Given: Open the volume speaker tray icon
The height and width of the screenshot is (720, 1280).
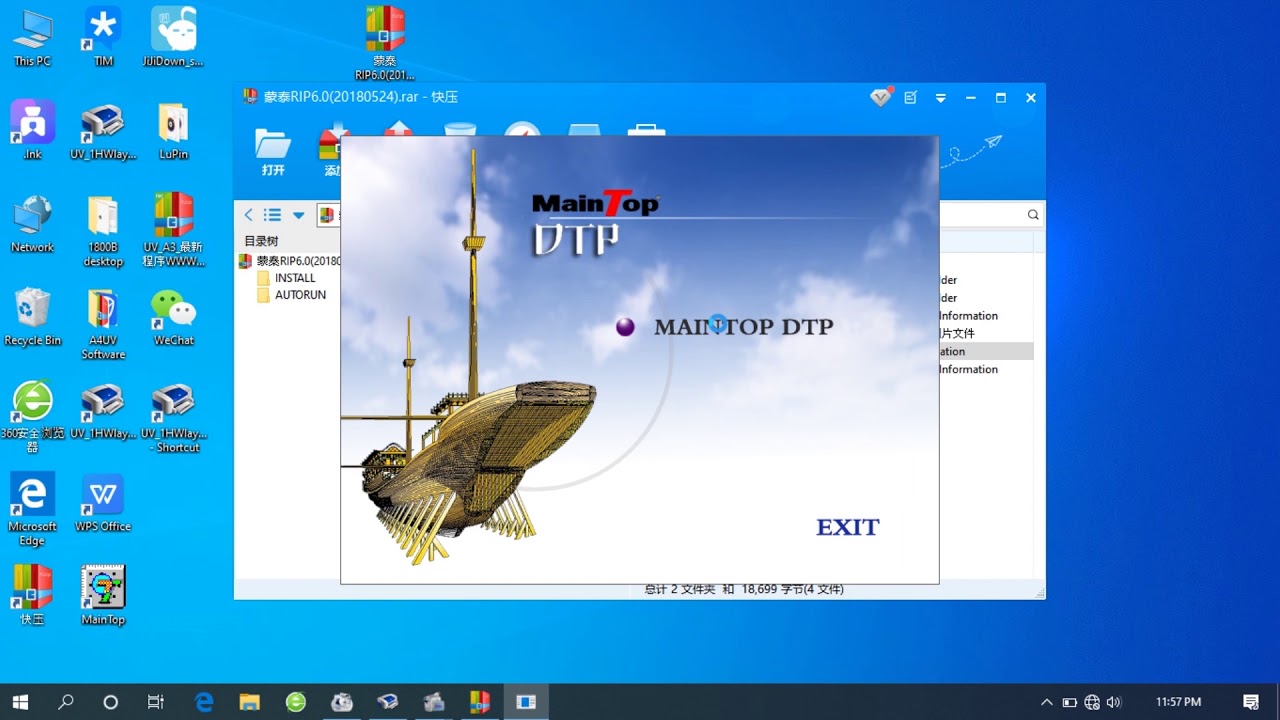Looking at the screenshot, I should [1114, 702].
